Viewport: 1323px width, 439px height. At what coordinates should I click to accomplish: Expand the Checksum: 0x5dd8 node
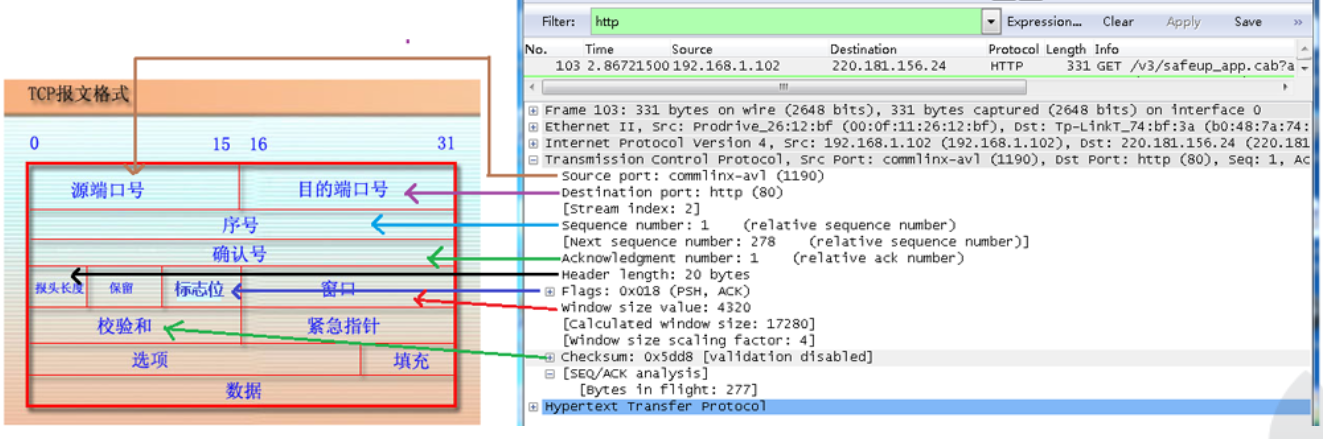tap(550, 357)
